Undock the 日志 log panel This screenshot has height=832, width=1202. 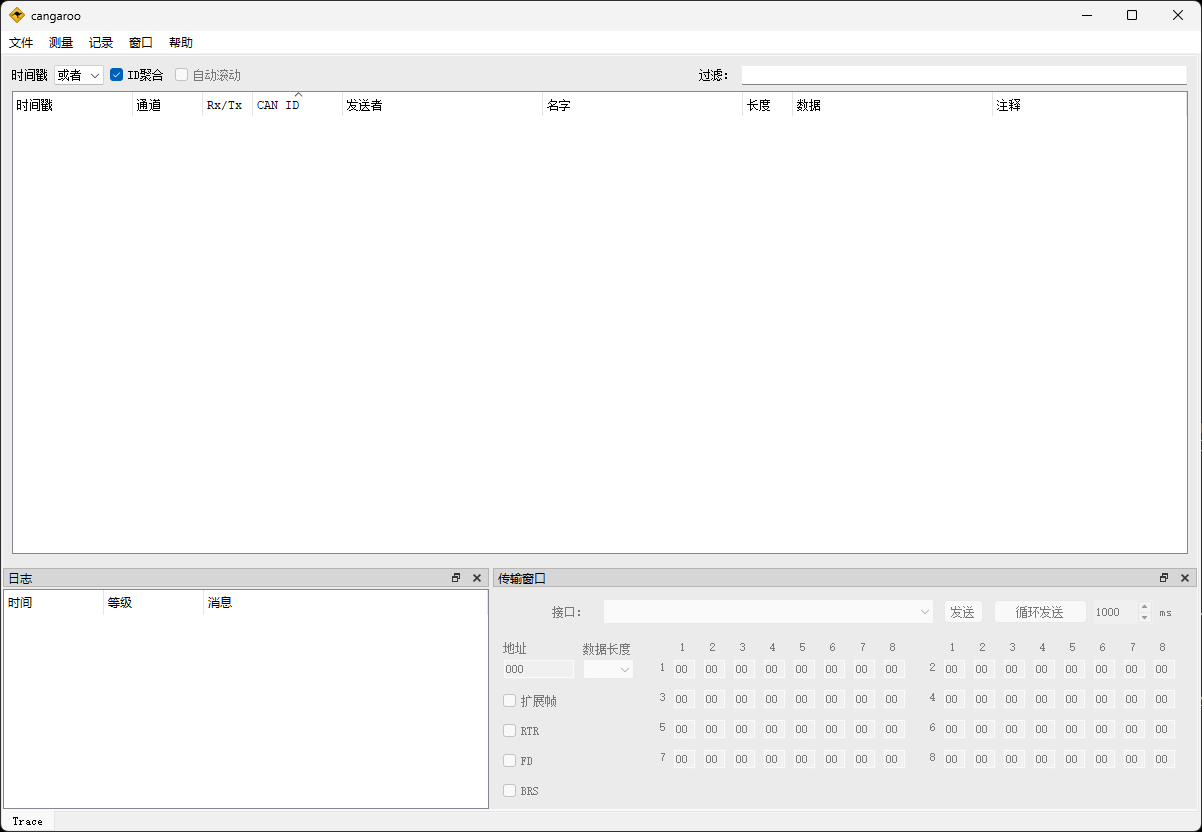coord(456,577)
